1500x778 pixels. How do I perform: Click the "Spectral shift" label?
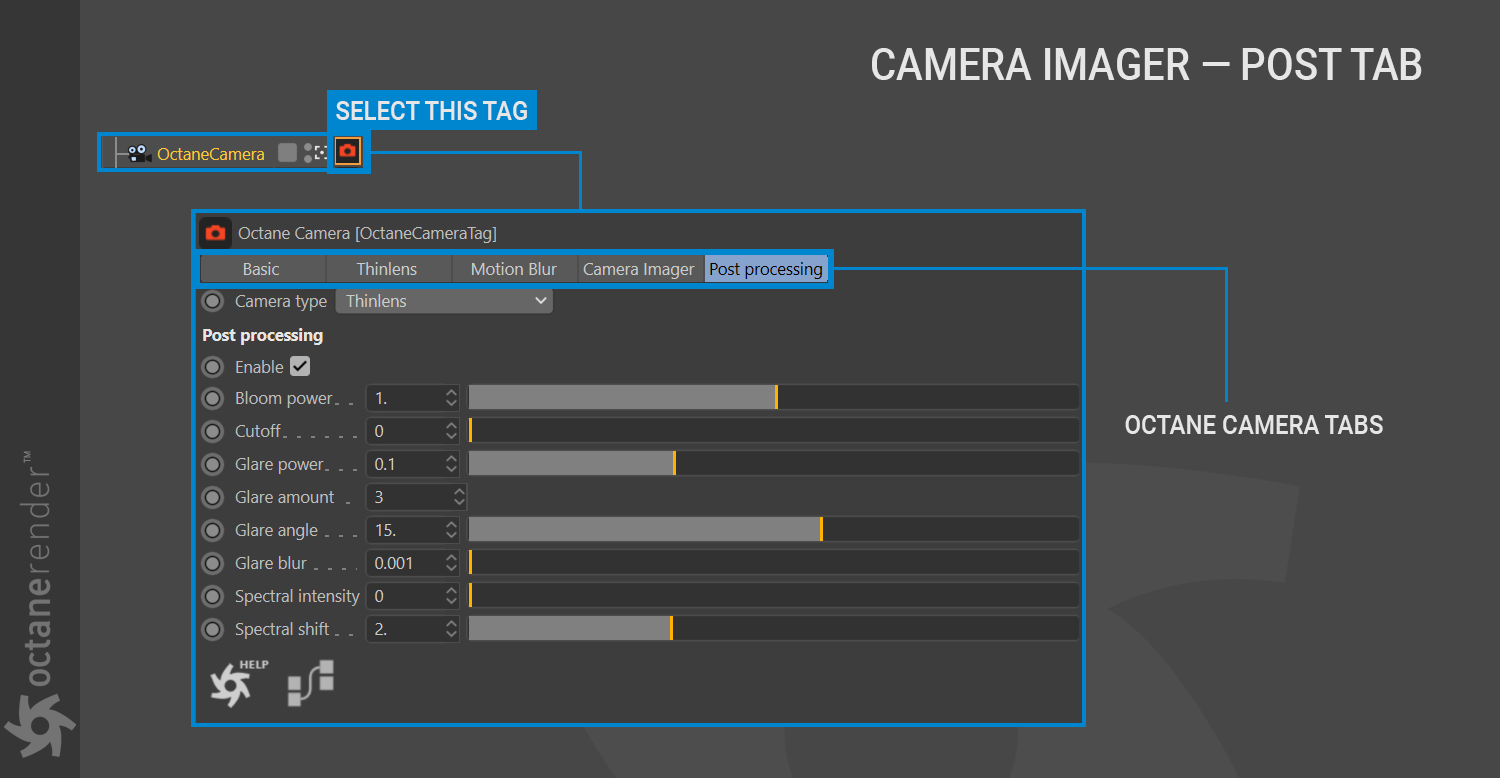[x=282, y=629]
